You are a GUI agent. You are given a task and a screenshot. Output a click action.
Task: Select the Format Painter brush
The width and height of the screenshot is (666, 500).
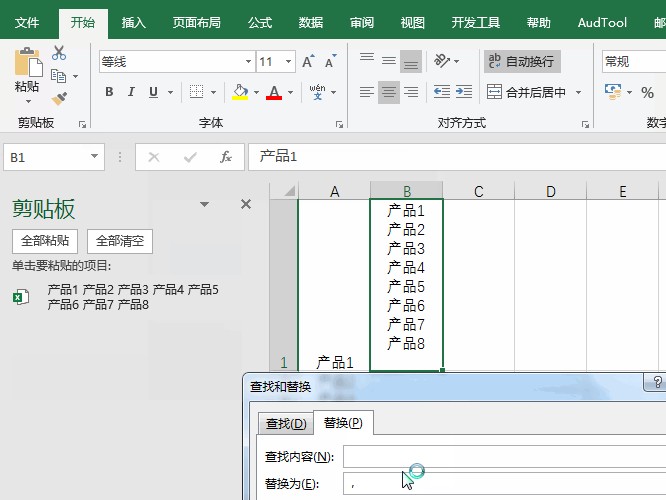click(x=59, y=98)
